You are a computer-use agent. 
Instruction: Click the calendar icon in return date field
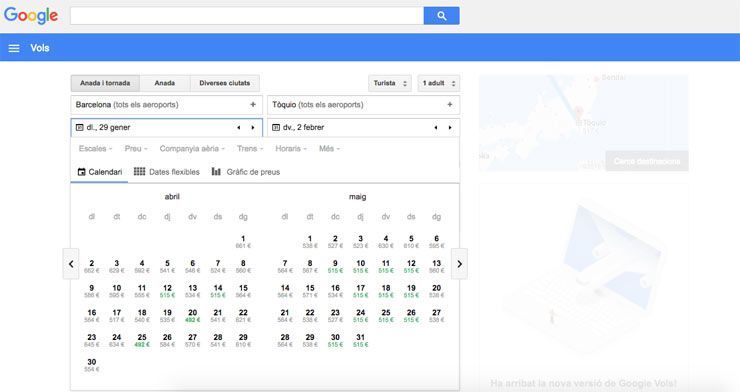pos(276,127)
